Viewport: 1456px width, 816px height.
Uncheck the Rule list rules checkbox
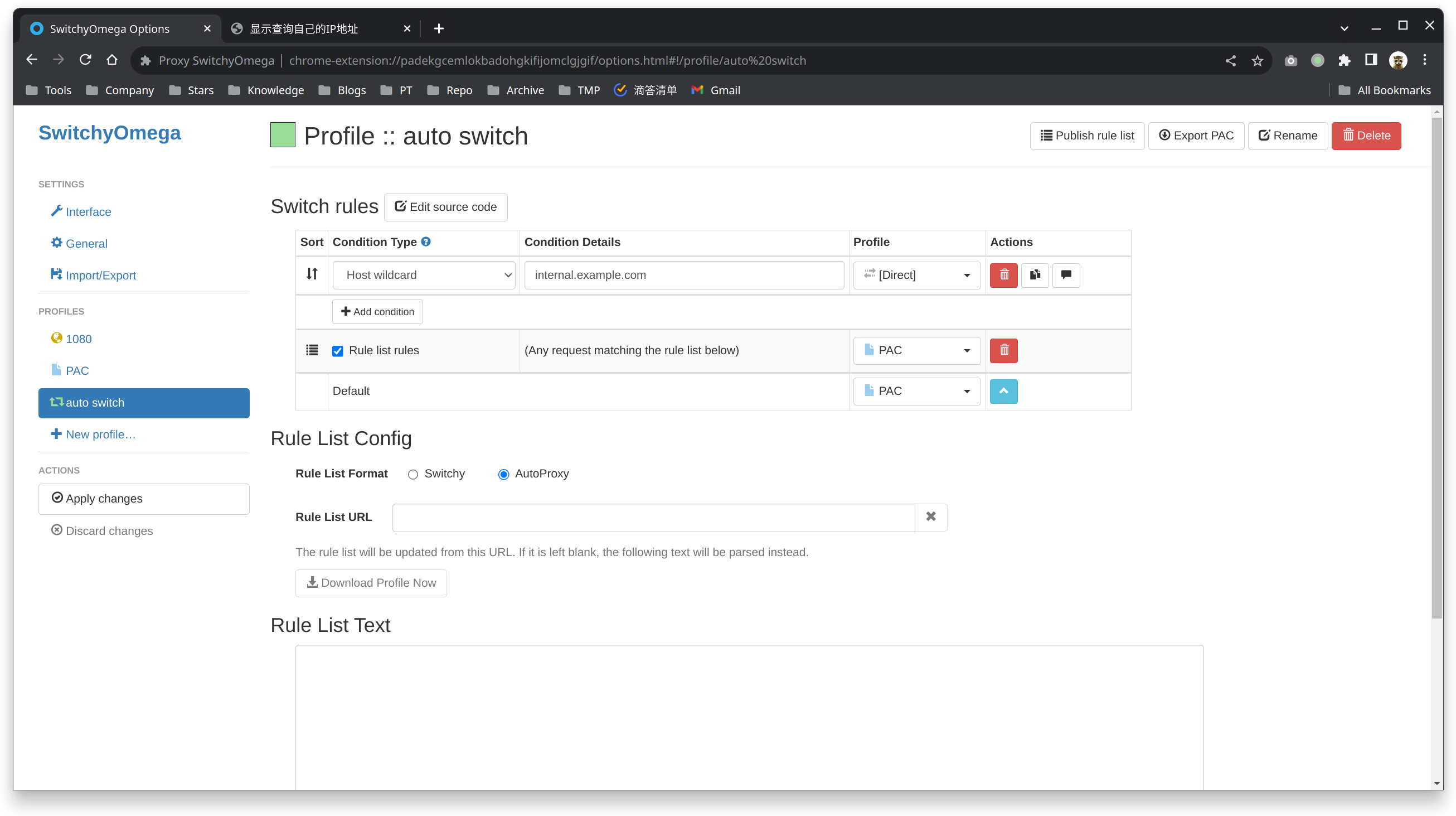[x=337, y=351]
